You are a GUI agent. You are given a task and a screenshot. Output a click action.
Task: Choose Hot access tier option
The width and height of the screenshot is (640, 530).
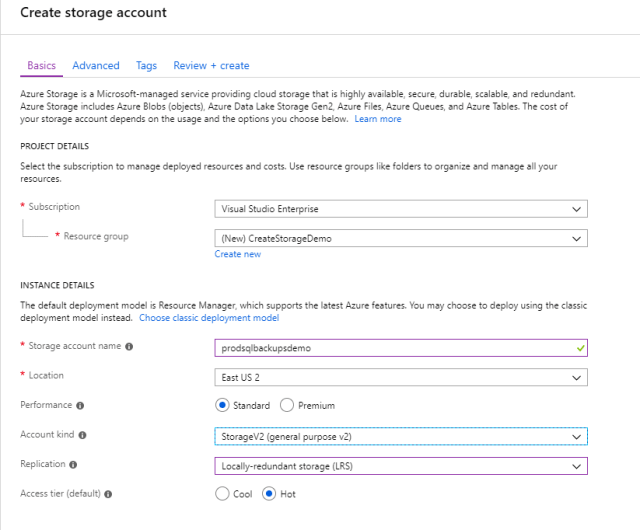pos(269,494)
